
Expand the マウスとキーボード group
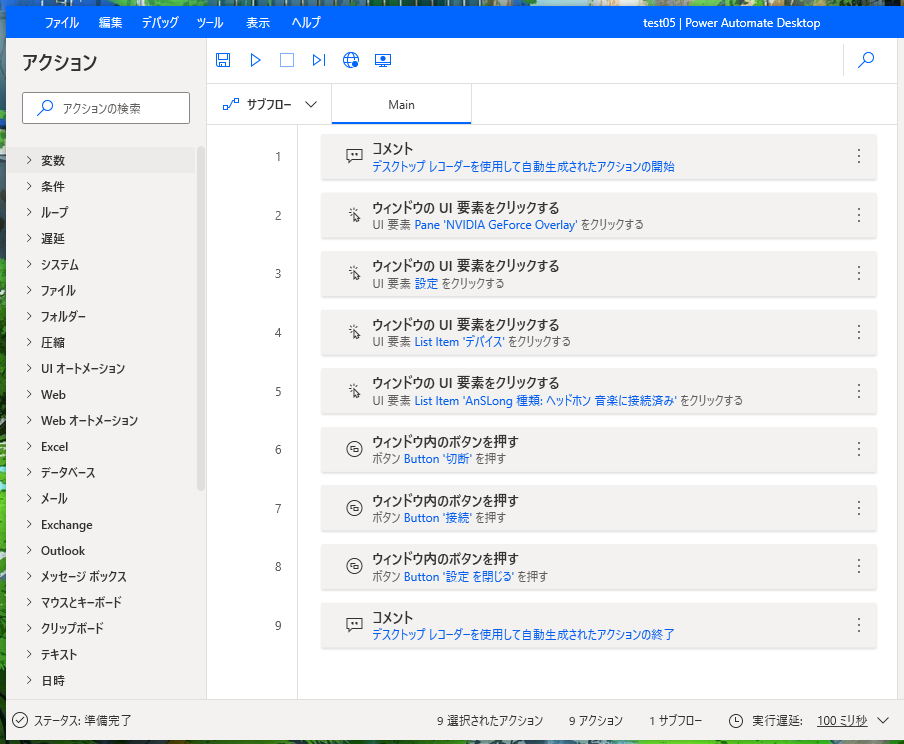(29, 602)
